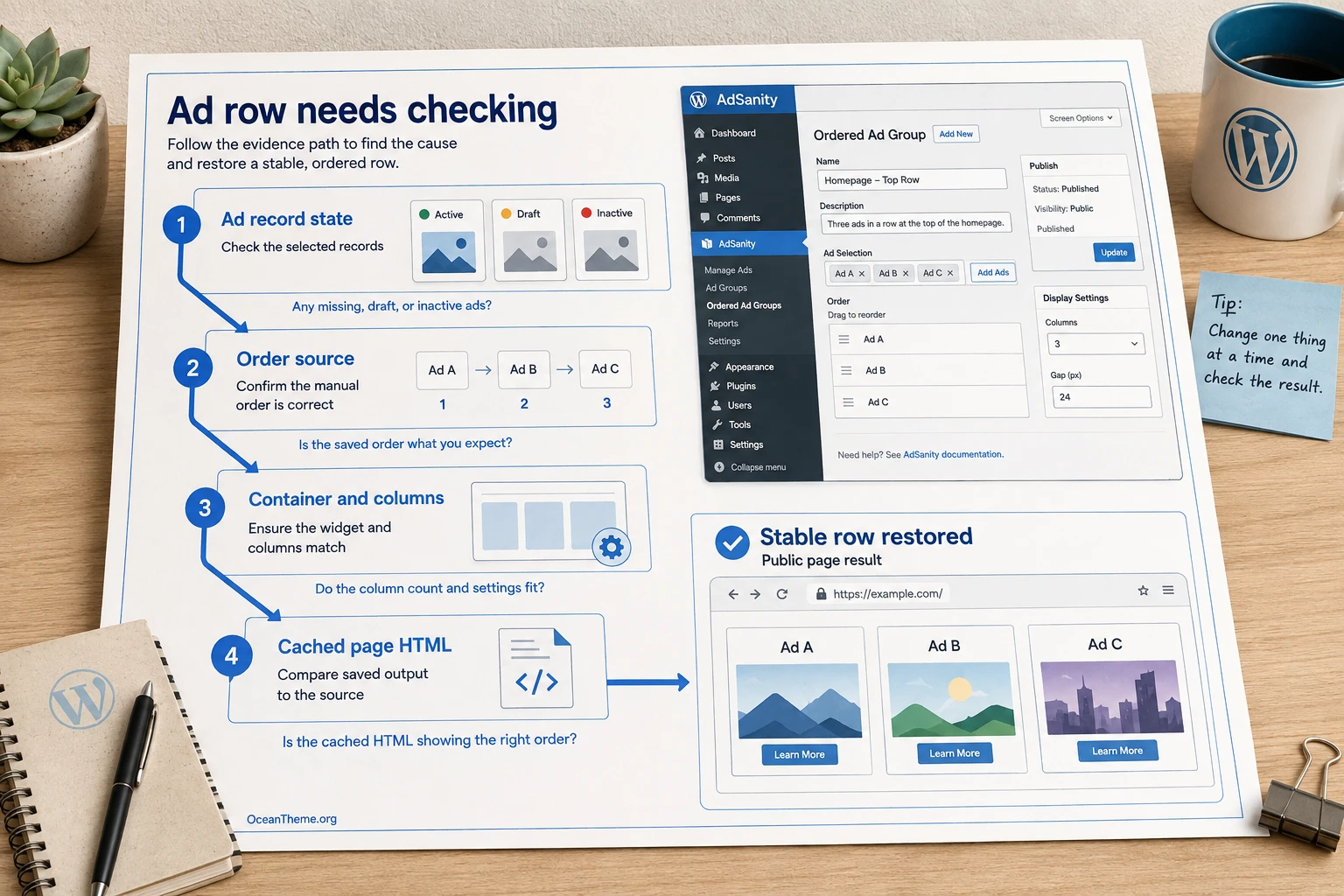Open the Plugins plug icon
This screenshot has width=1344, height=896.
coord(715,386)
